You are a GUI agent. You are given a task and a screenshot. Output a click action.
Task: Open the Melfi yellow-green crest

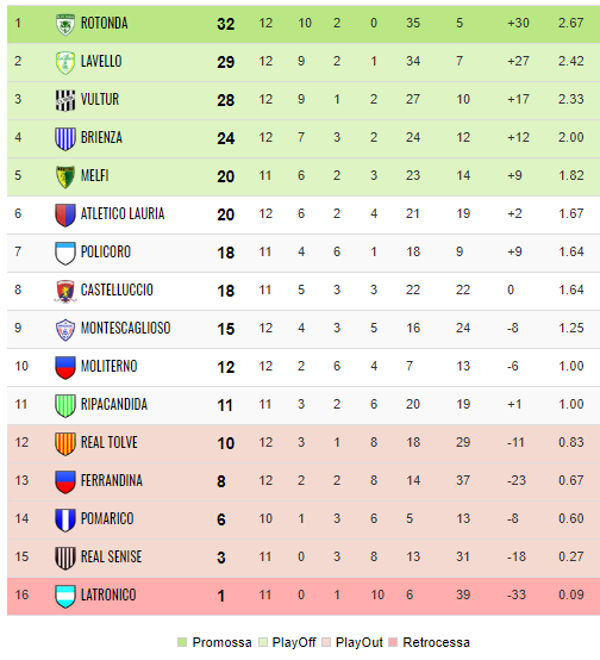pos(65,176)
